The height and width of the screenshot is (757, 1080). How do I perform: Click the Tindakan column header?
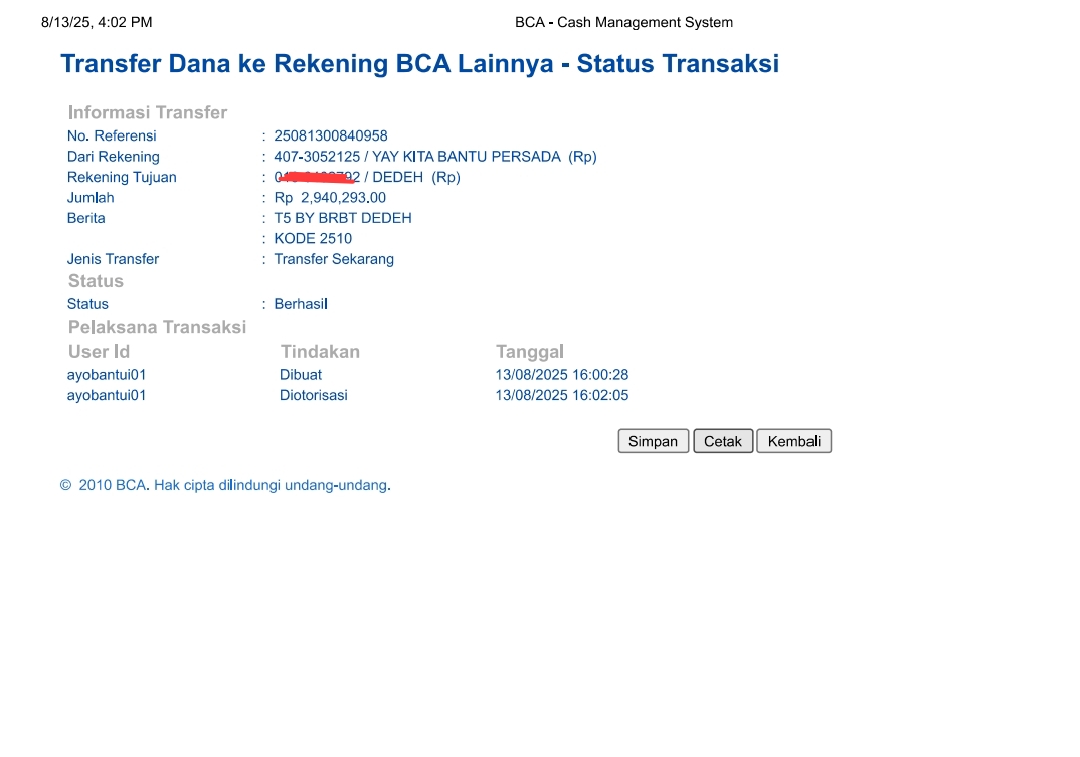pos(320,352)
